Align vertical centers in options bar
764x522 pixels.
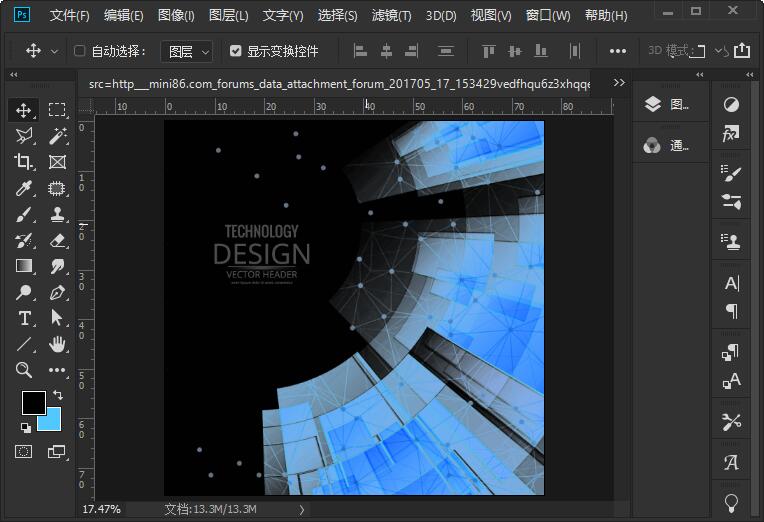515,51
